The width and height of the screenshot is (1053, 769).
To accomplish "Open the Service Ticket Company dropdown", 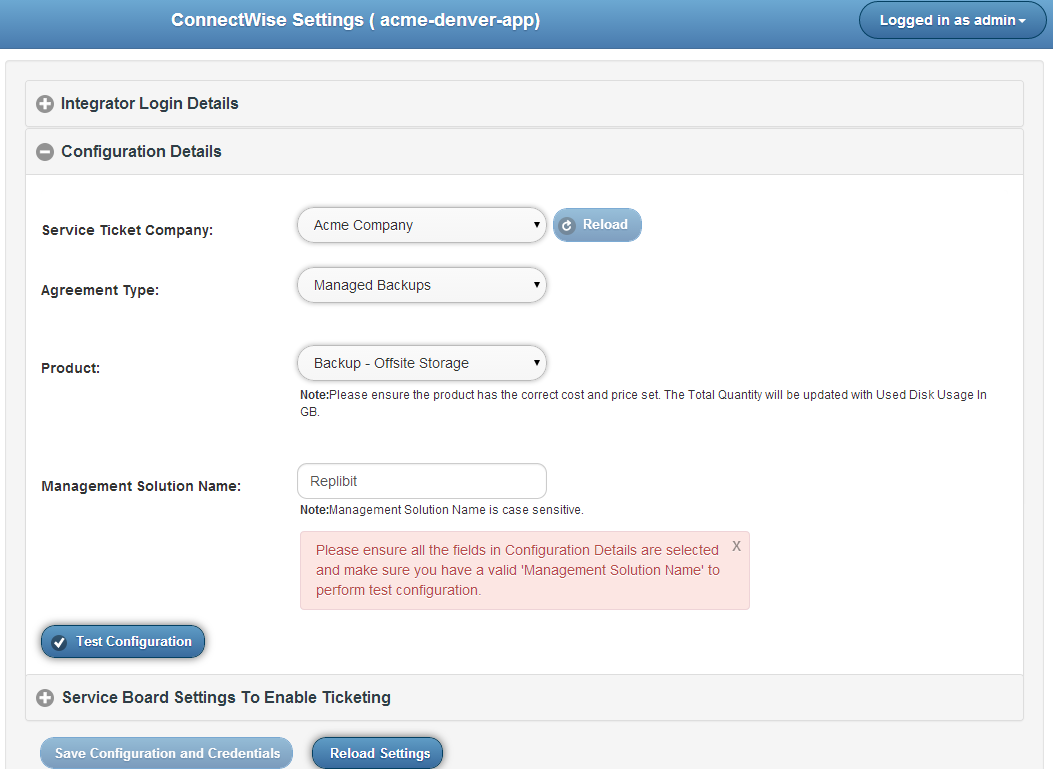I will (x=422, y=225).
